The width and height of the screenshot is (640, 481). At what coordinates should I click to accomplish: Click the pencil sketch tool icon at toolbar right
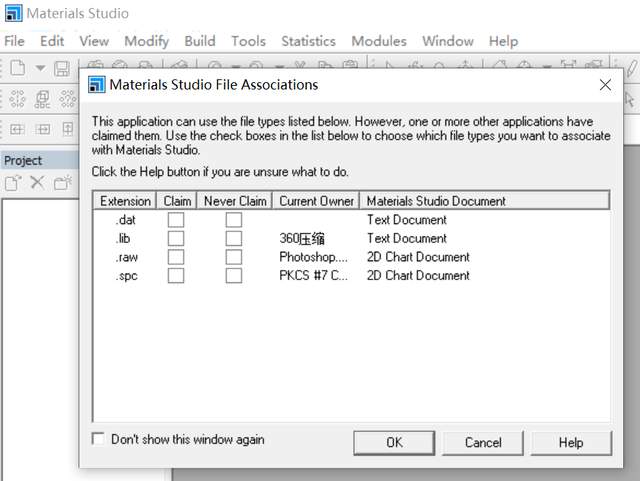632,68
